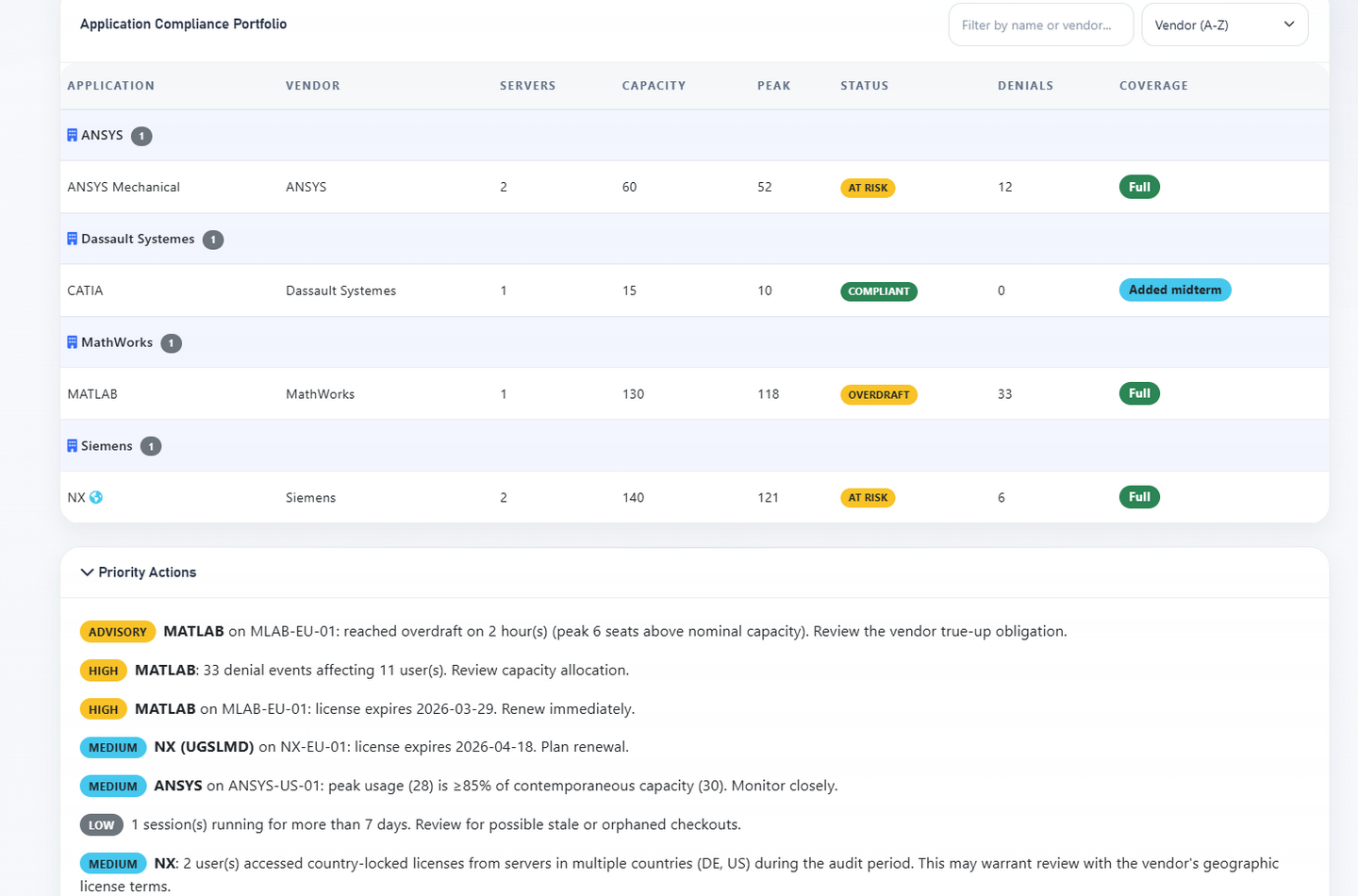Click the capacity value 60 for ANSYS Mechanical
The height and width of the screenshot is (896, 1358).
[629, 187]
